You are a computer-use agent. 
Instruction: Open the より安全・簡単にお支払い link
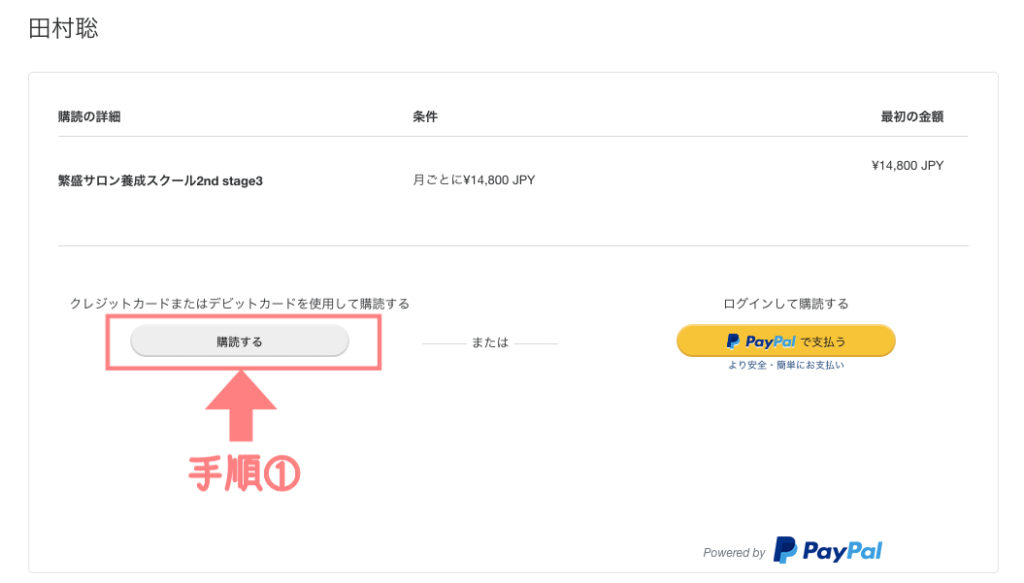pyautogui.click(x=786, y=365)
